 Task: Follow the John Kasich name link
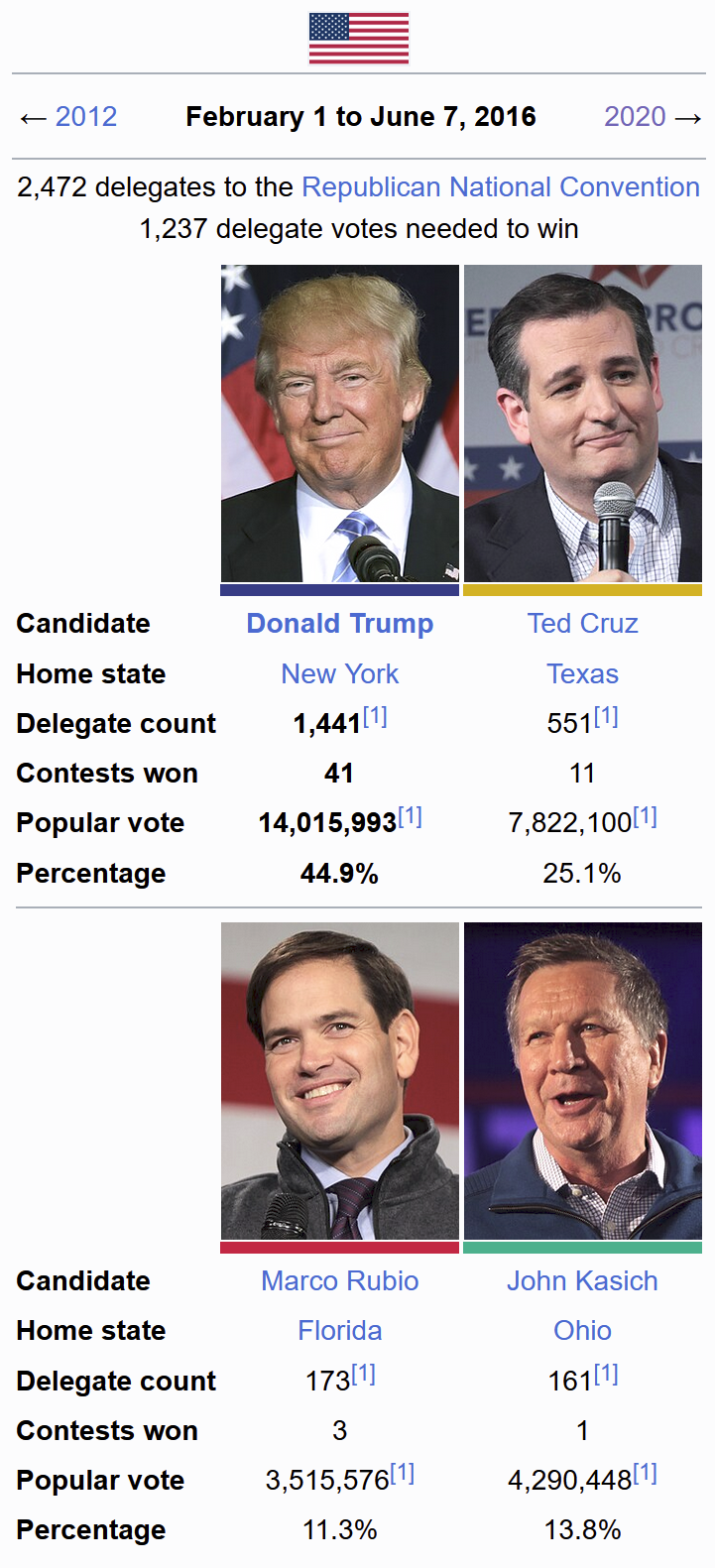click(583, 1281)
